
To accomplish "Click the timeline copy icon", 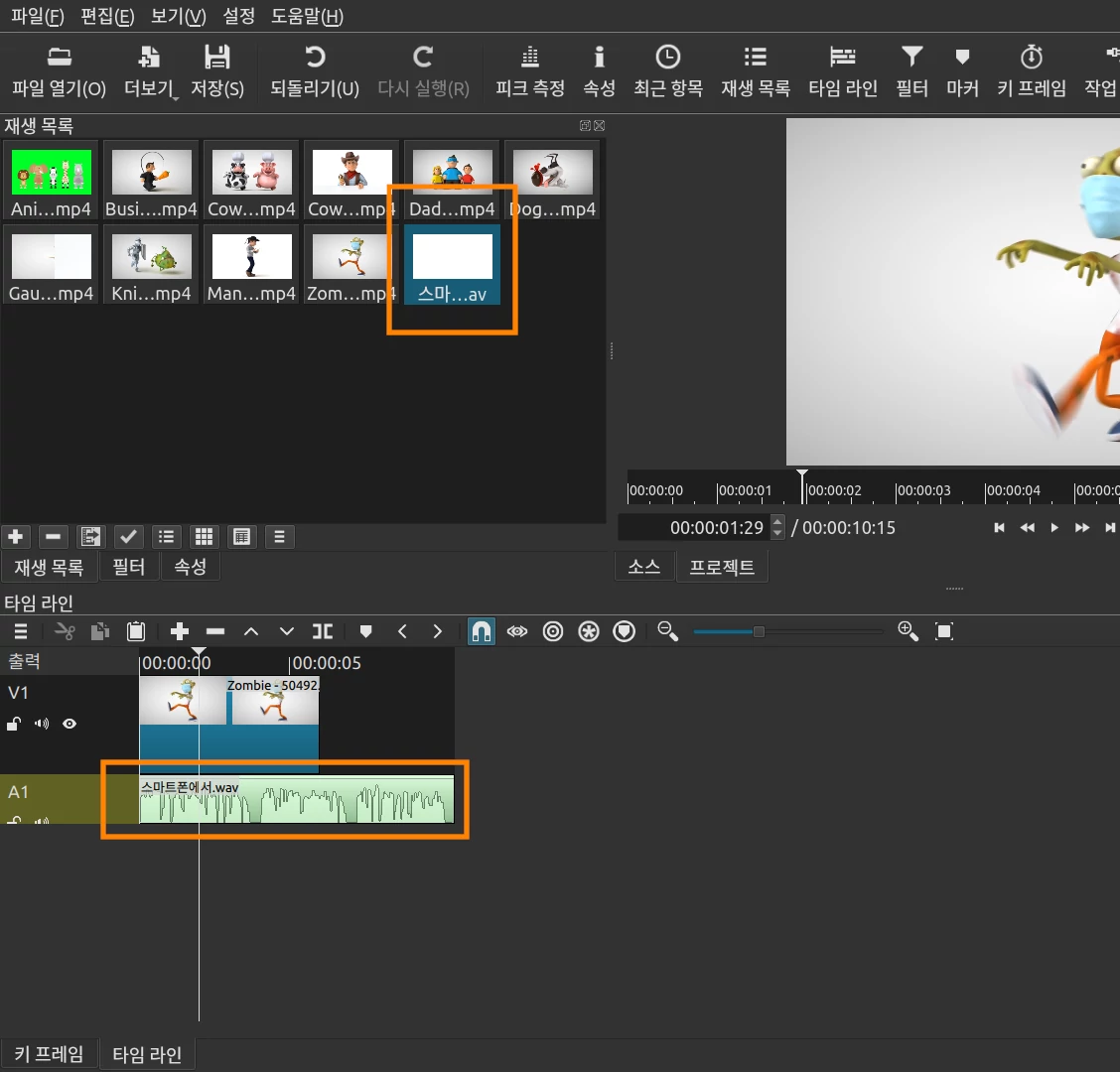I will click(100, 631).
